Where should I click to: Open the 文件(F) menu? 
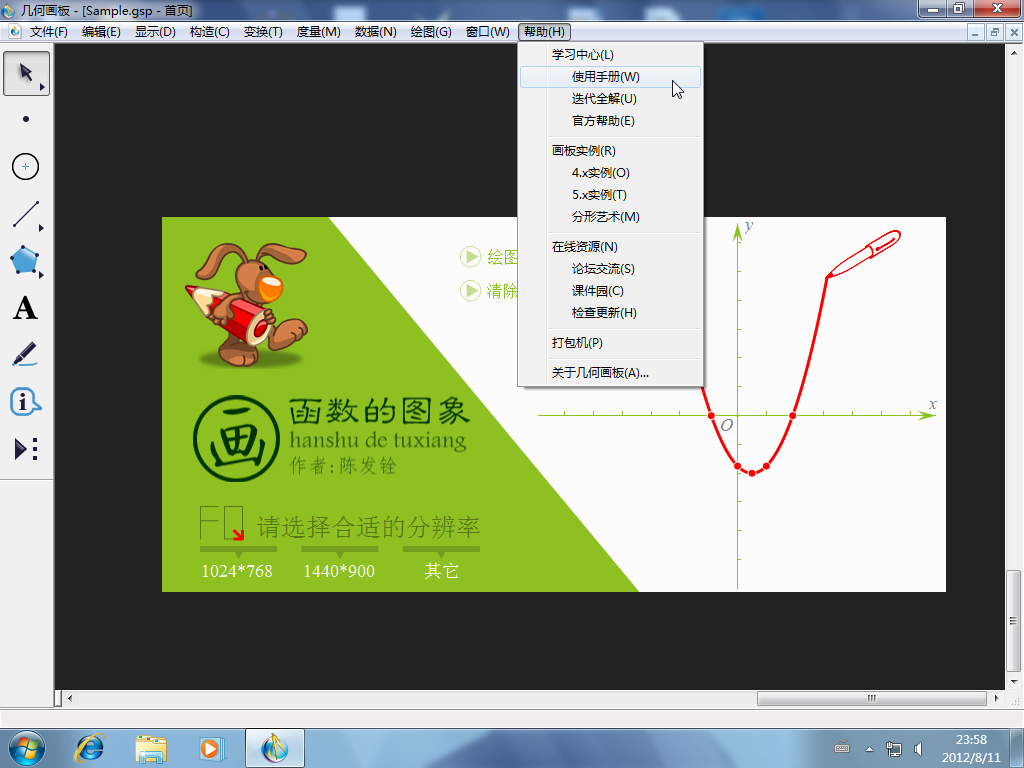click(x=48, y=32)
